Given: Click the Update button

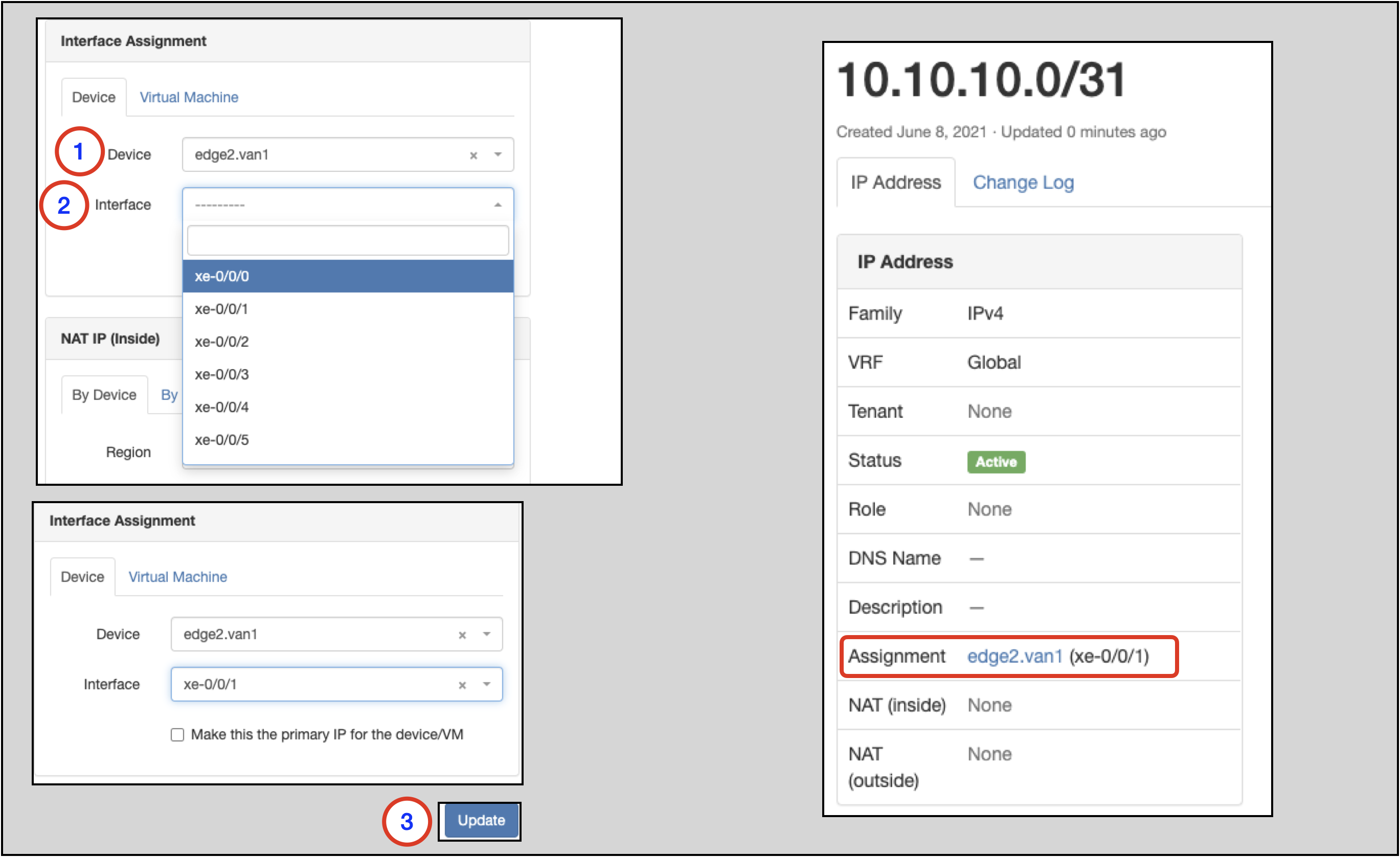Looking at the screenshot, I should click(x=483, y=820).
